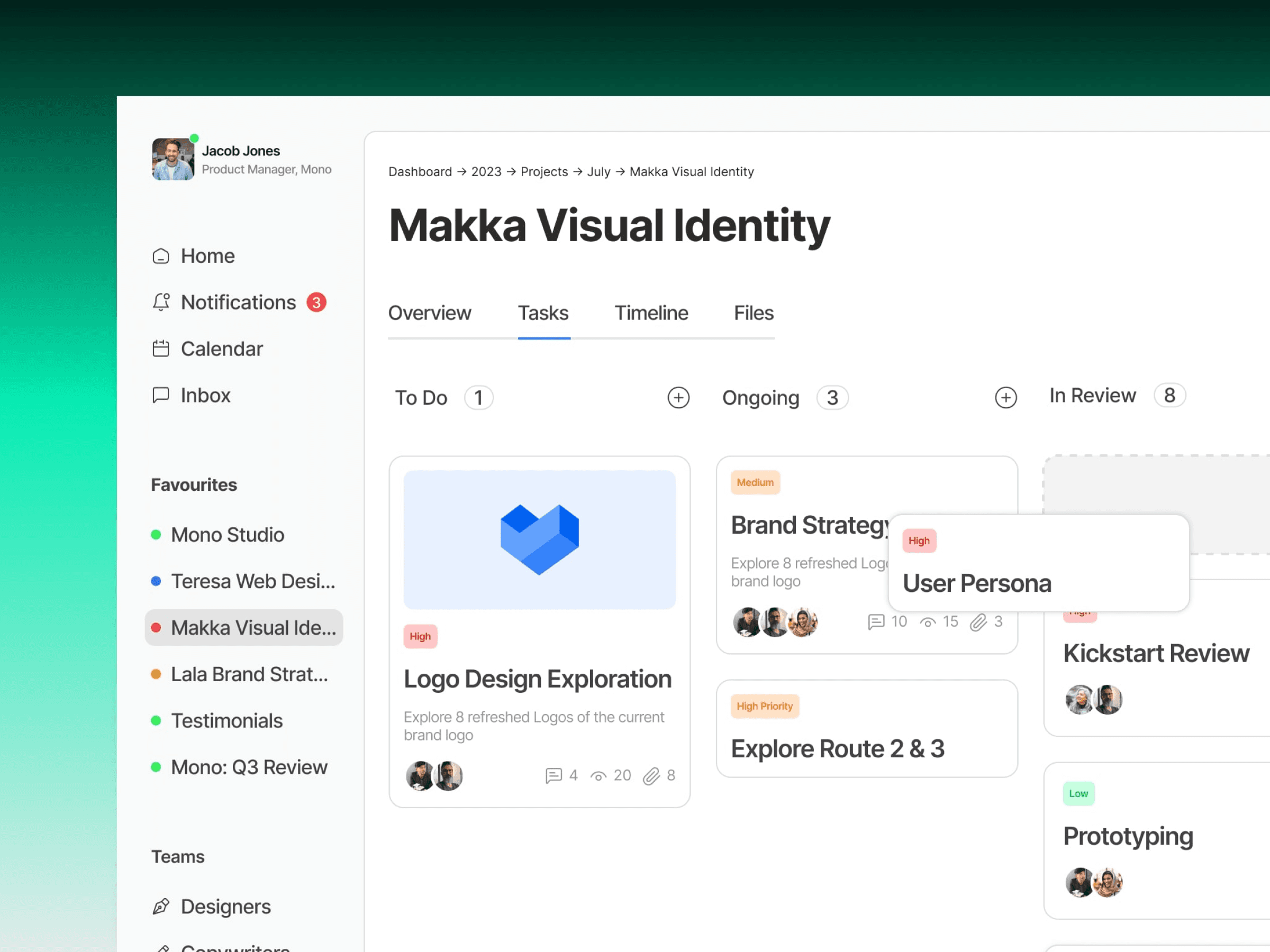This screenshot has height=952, width=1270.
Task: Open the Explore Route 2 & 3 card
Action: (x=866, y=729)
